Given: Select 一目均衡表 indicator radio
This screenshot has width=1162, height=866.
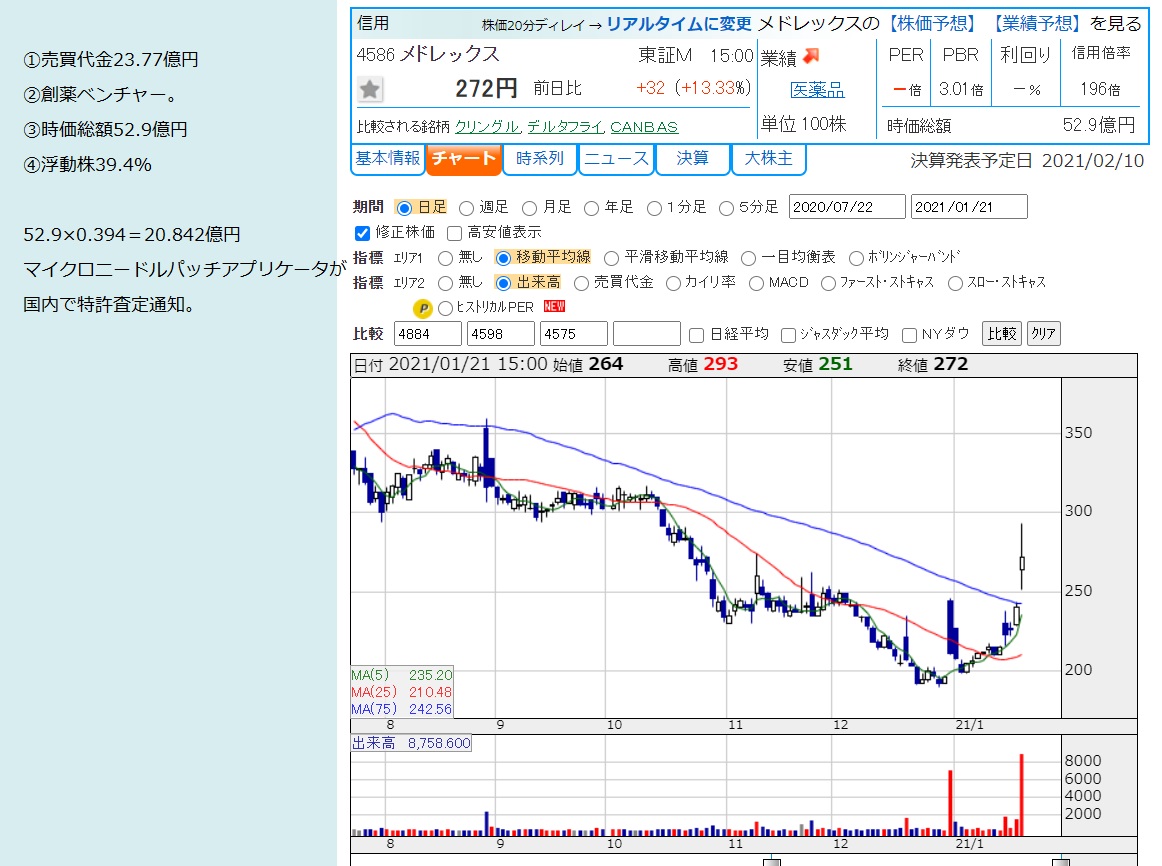Looking at the screenshot, I should (748, 258).
